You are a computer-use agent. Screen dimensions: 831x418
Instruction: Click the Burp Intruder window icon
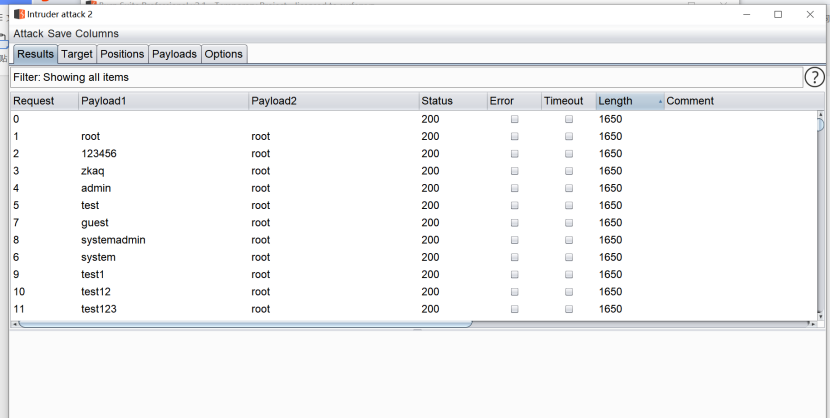tap(19, 14)
